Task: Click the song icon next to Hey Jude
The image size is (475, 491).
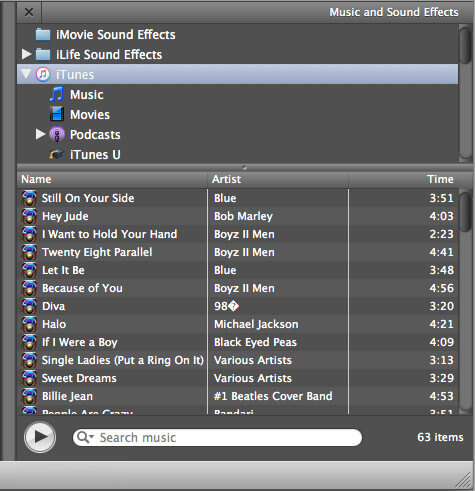Action: pos(29,216)
